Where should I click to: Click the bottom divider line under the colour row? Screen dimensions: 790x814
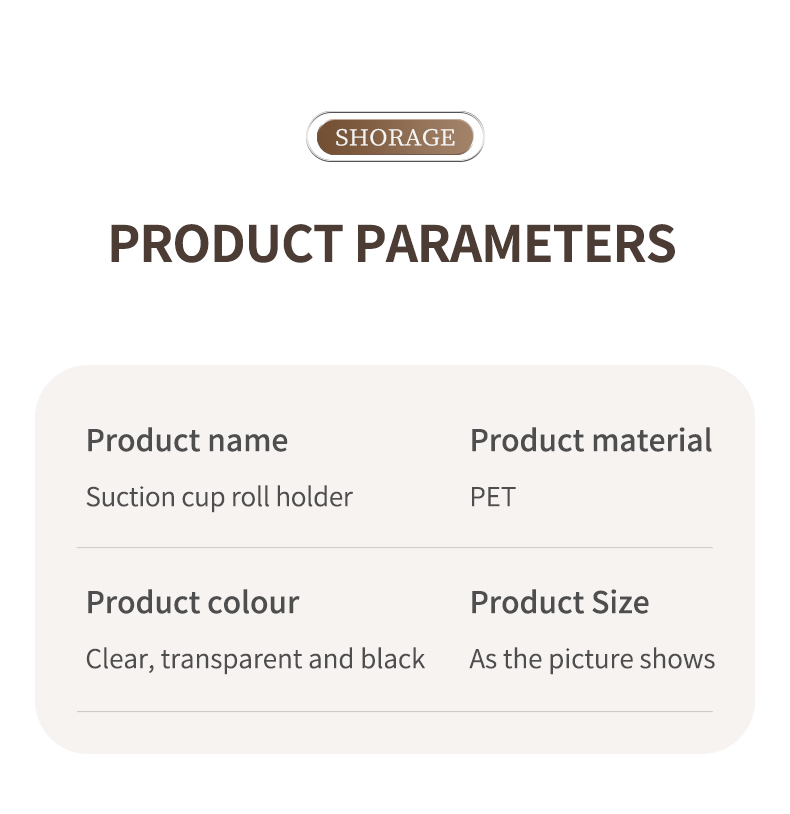(395, 712)
